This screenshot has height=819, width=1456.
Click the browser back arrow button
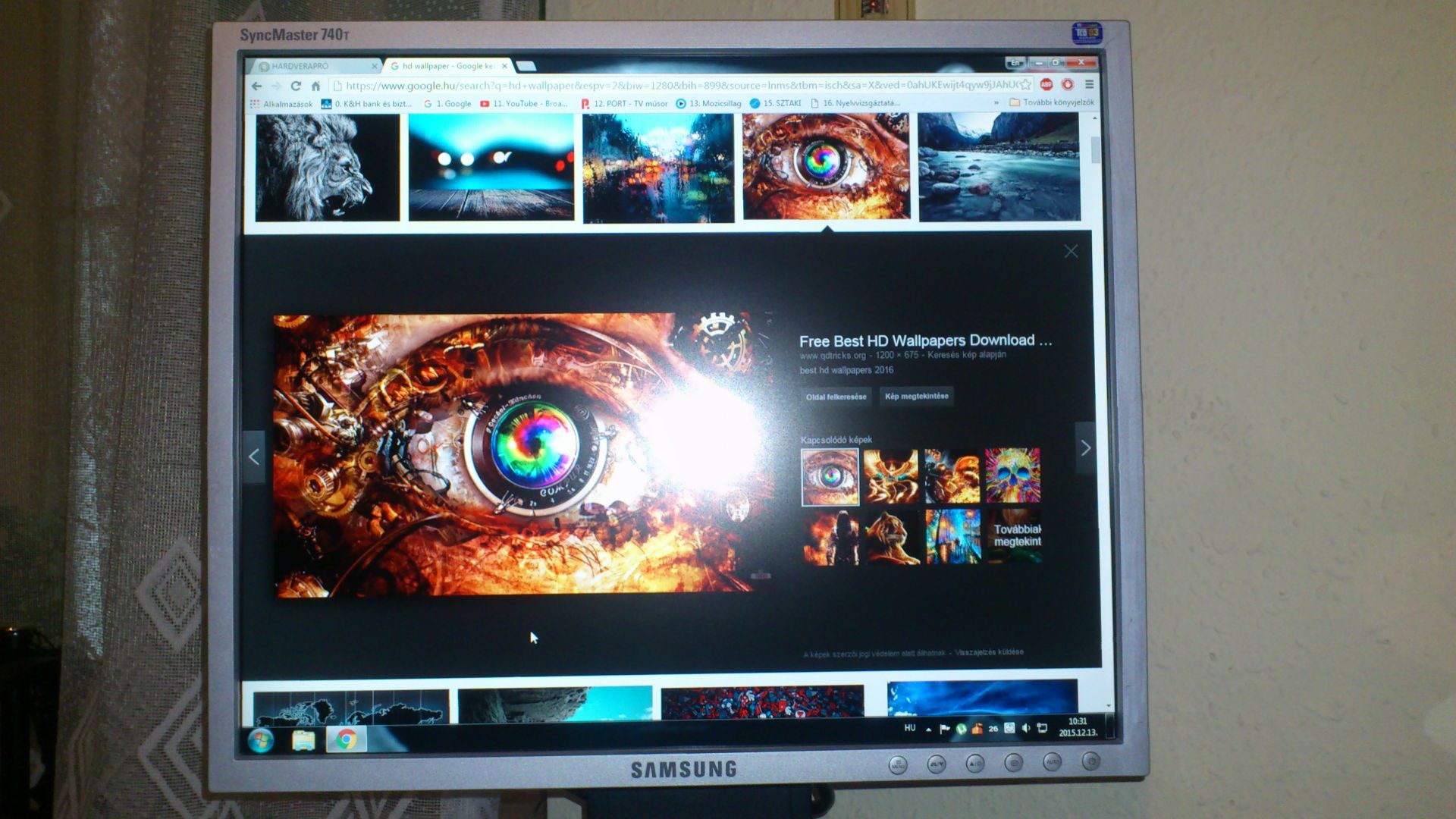256,86
